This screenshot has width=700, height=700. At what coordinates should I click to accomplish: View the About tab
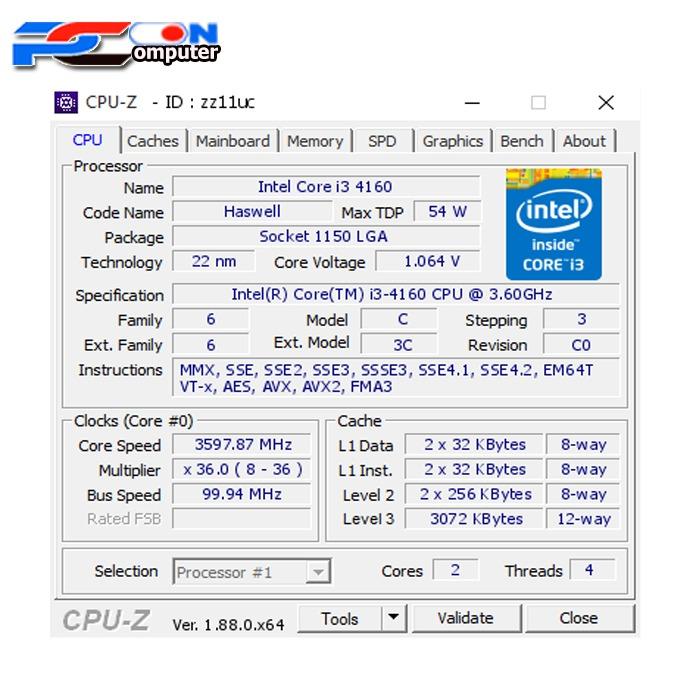(584, 141)
